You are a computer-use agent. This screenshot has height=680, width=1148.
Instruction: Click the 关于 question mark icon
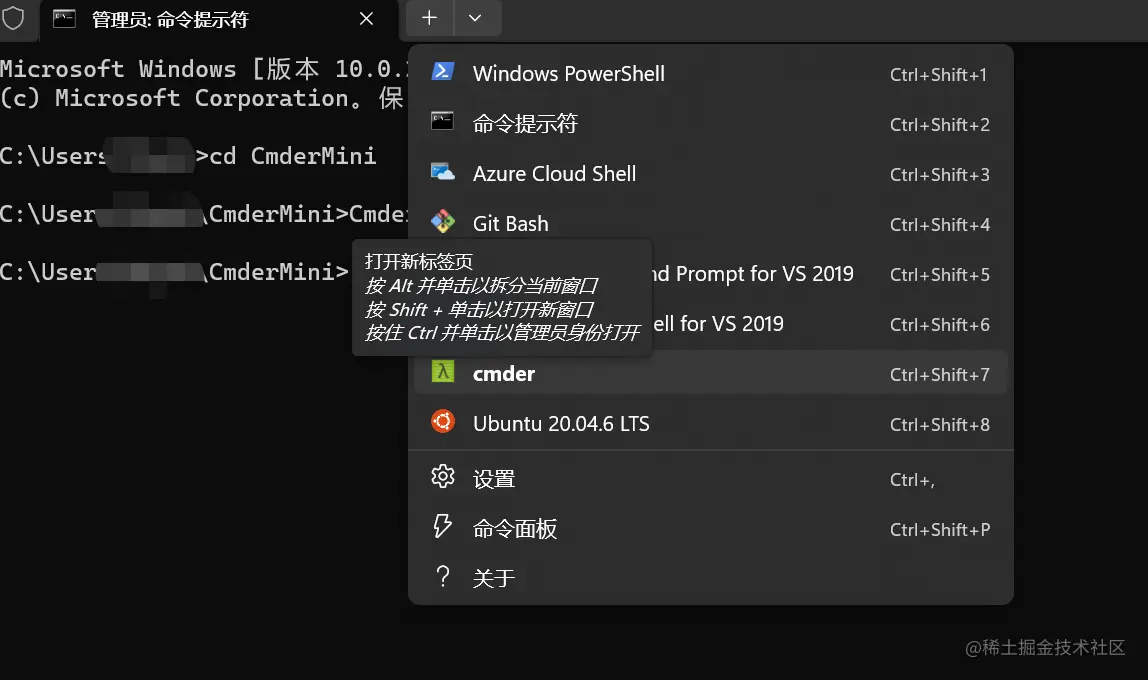tap(443, 578)
